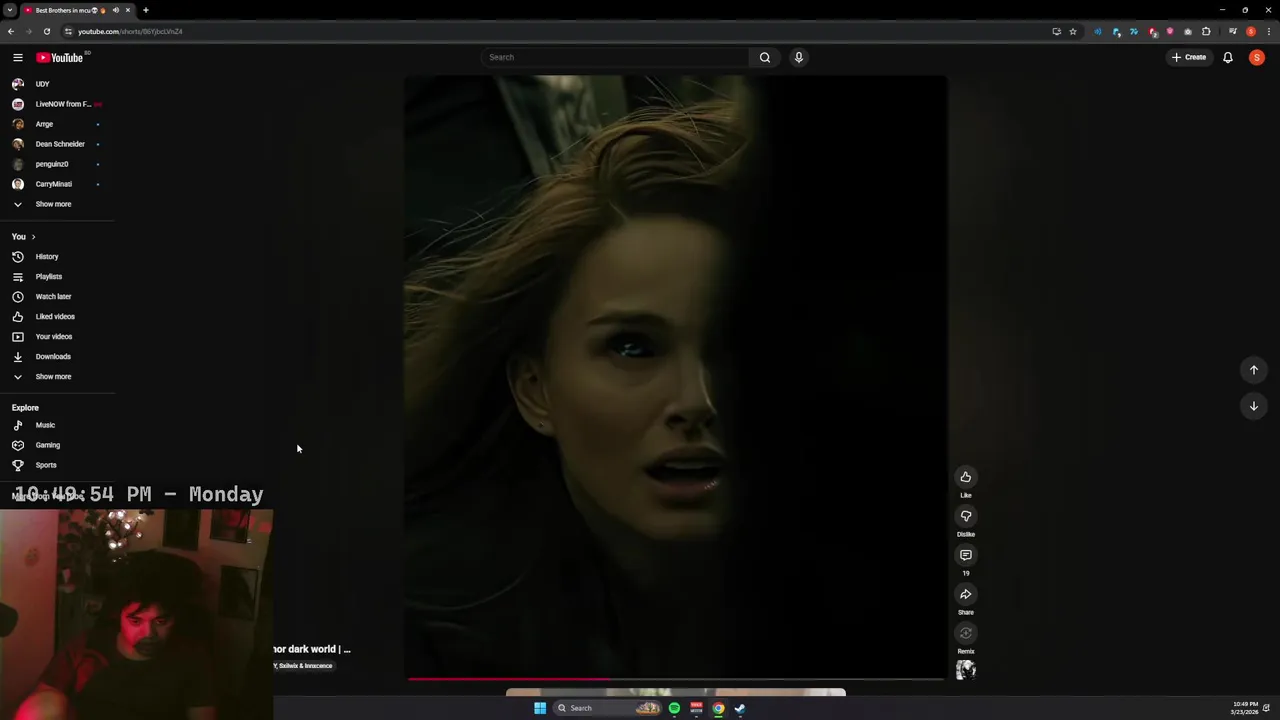Click the Create button
This screenshot has height=720, width=1280.
[x=1190, y=57]
